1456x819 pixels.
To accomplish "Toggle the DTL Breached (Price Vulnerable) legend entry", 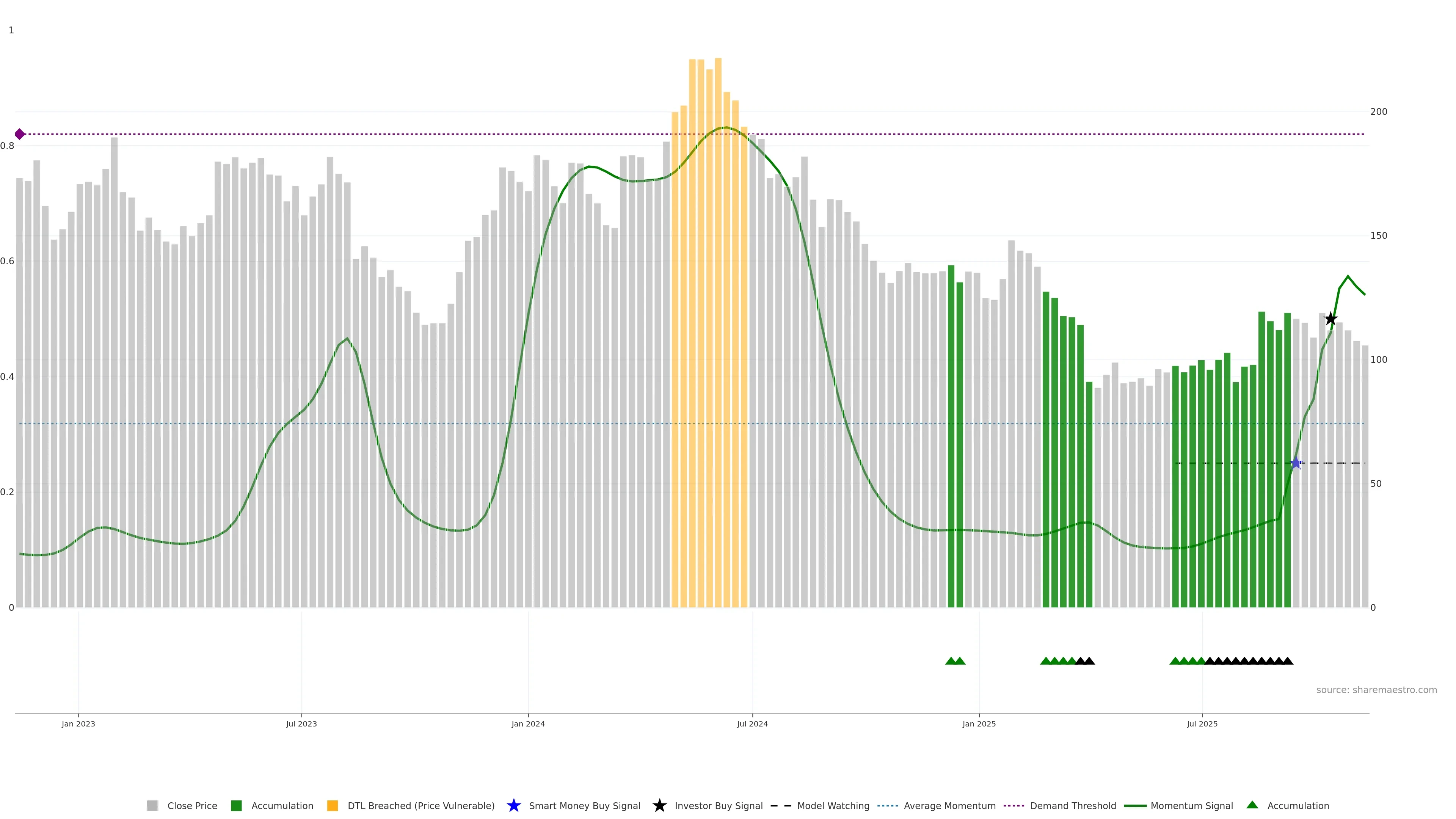I will 420,805.
